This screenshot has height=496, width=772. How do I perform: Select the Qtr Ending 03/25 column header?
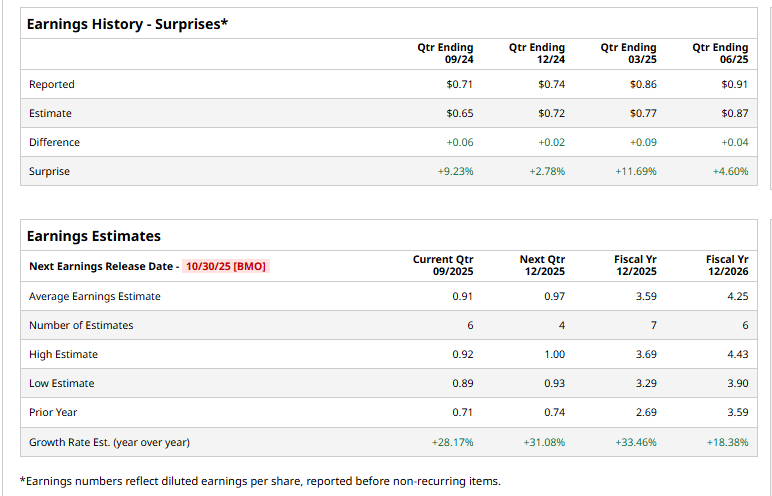pos(629,53)
